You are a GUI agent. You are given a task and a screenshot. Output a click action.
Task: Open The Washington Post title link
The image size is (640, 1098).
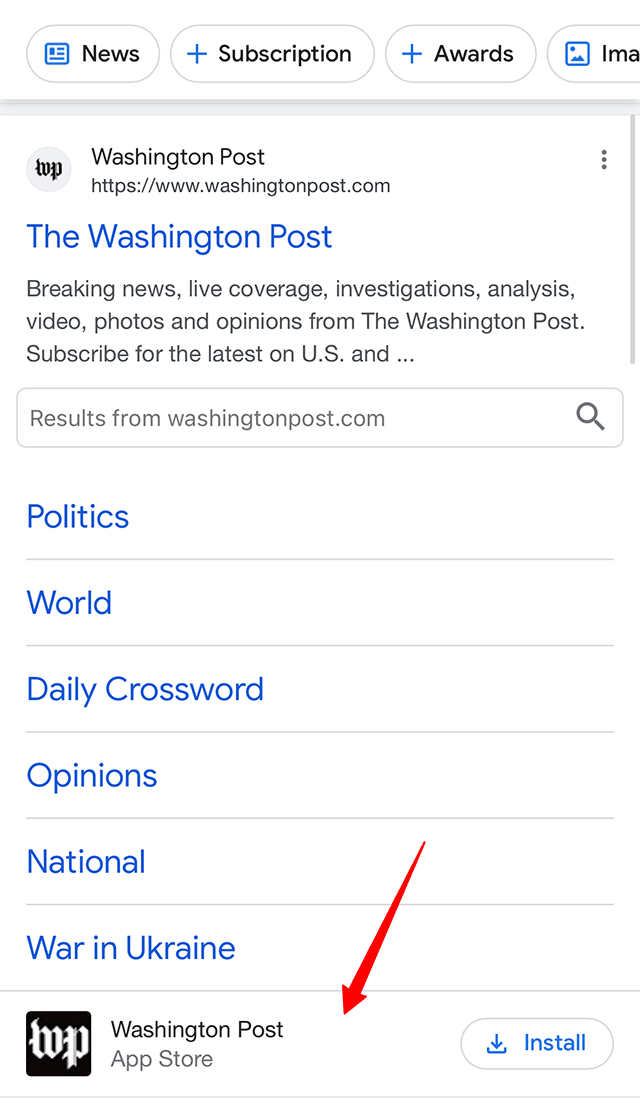click(179, 237)
